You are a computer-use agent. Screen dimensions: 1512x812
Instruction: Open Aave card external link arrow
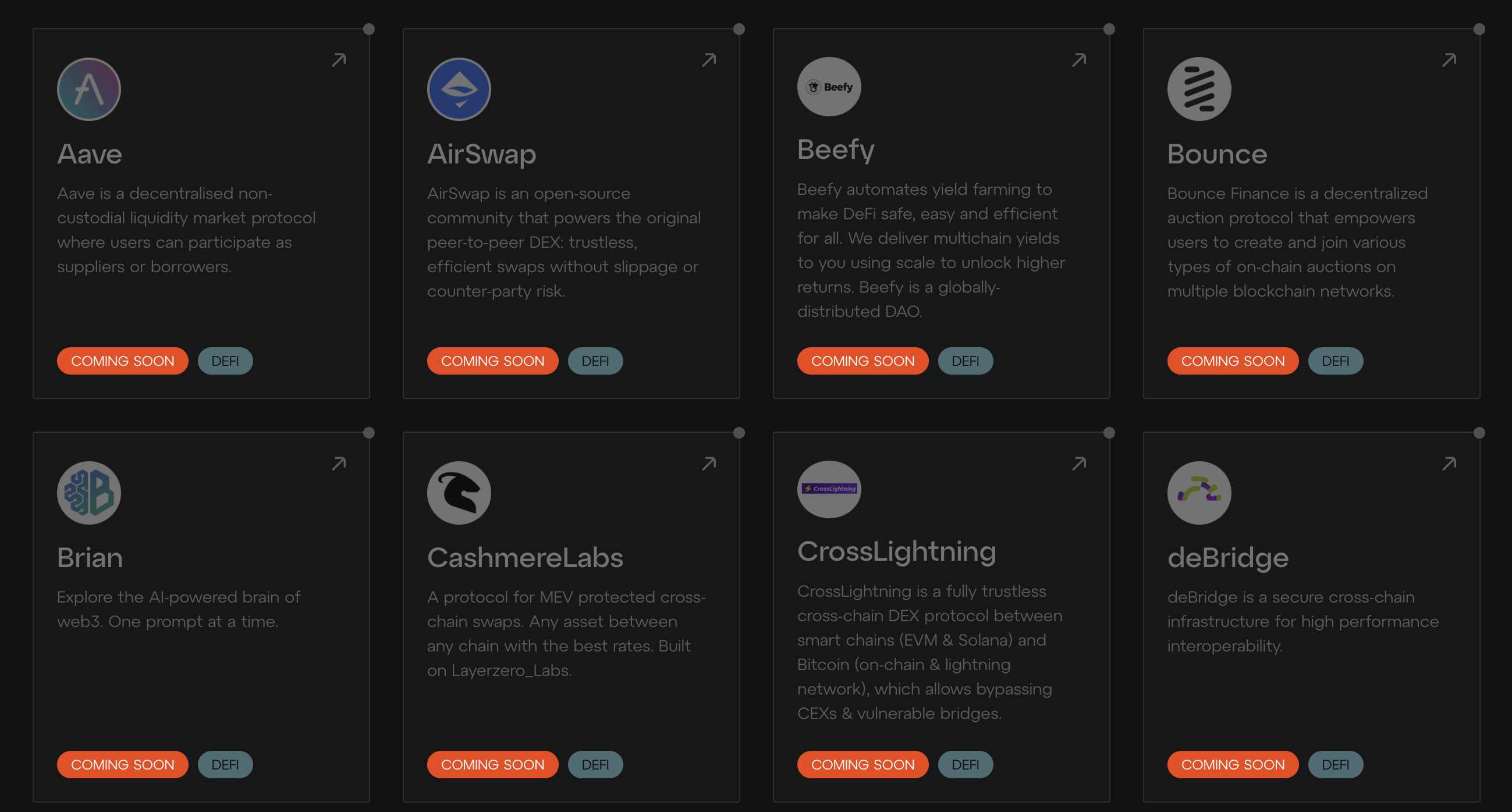pos(339,60)
